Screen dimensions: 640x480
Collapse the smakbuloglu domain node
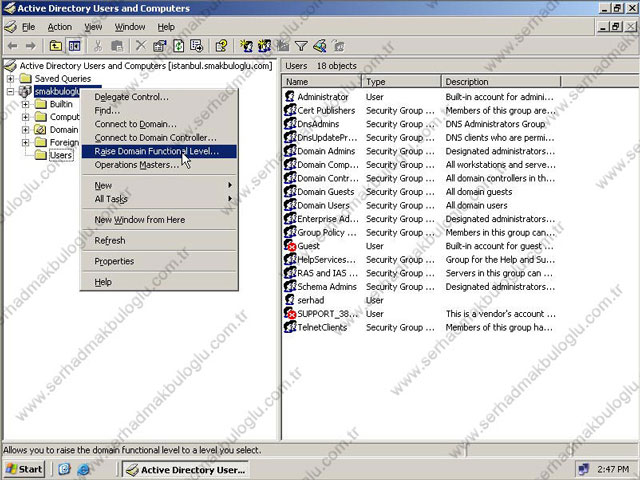pos(10,91)
